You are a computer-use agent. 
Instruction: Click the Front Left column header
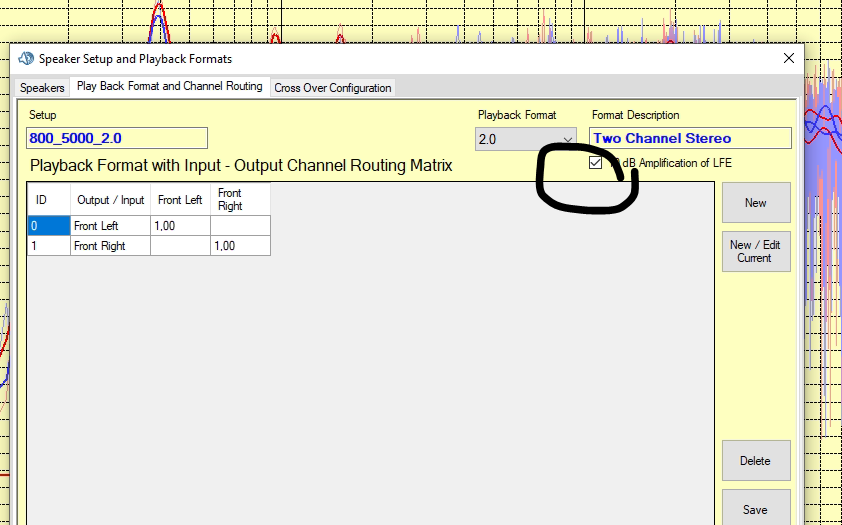(180, 200)
